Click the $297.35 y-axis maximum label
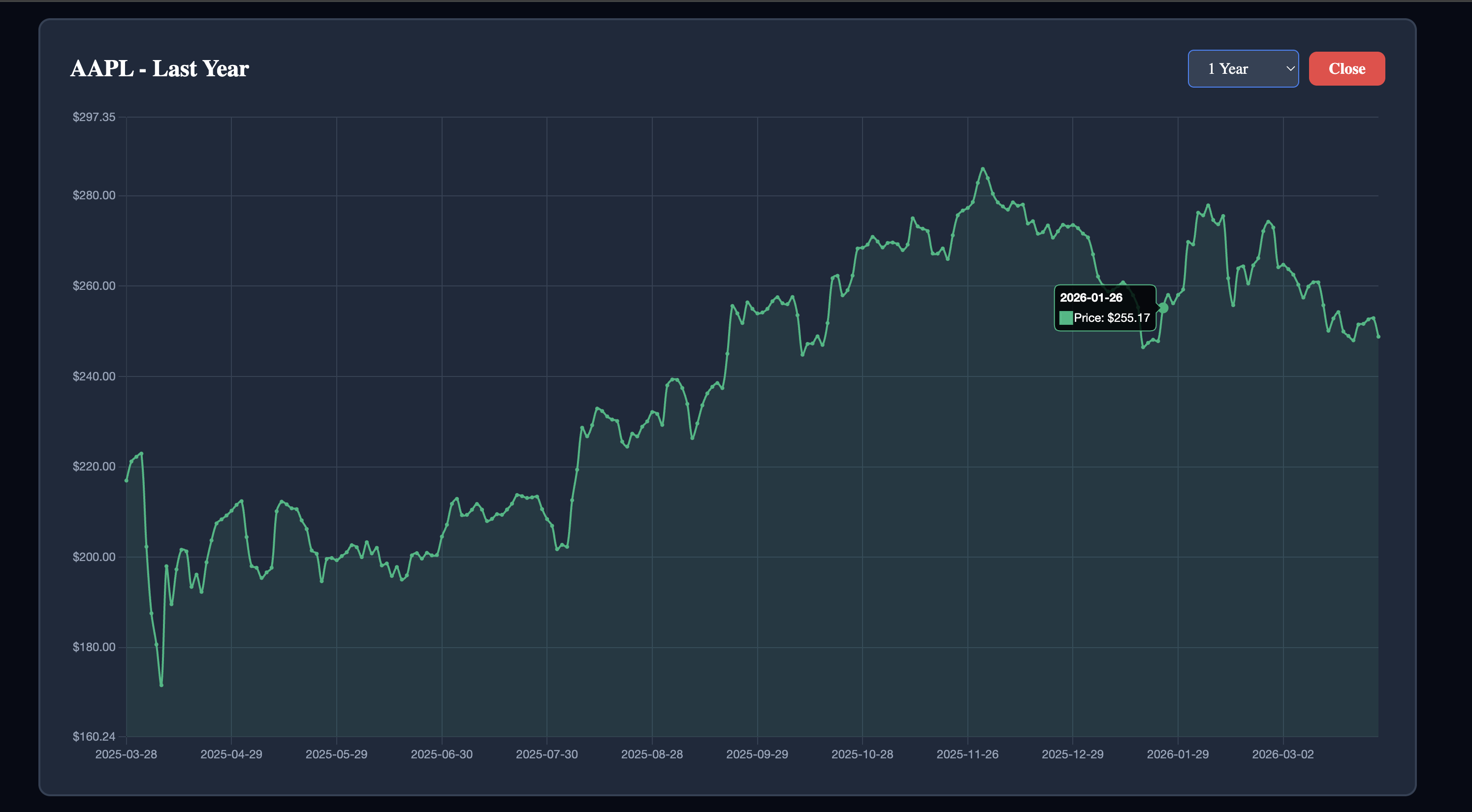Viewport: 1472px width, 812px height. point(94,117)
